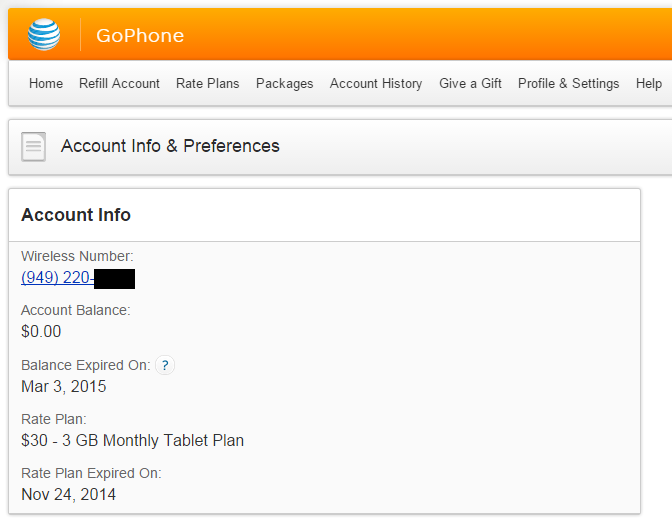Open the Balance Expired On help icon
672x522 pixels.
165,365
